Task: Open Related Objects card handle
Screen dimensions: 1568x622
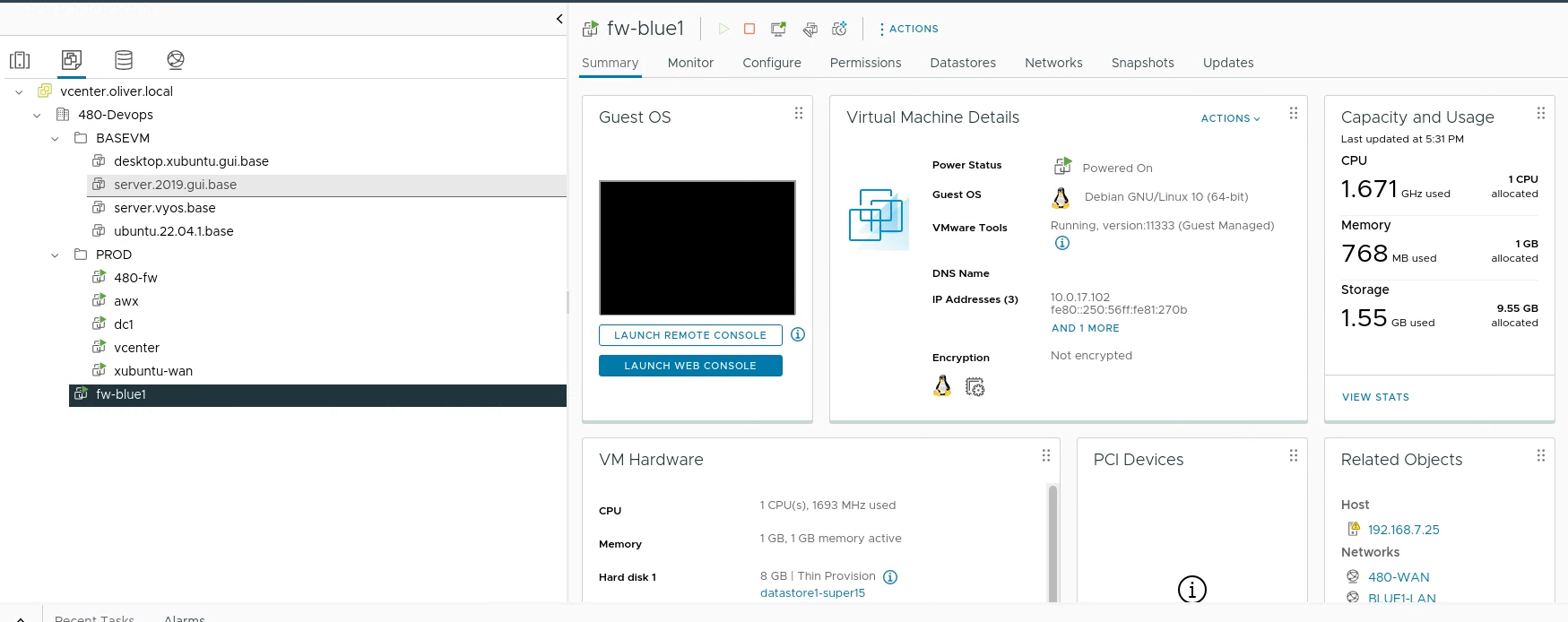Action: click(1540, 456)
